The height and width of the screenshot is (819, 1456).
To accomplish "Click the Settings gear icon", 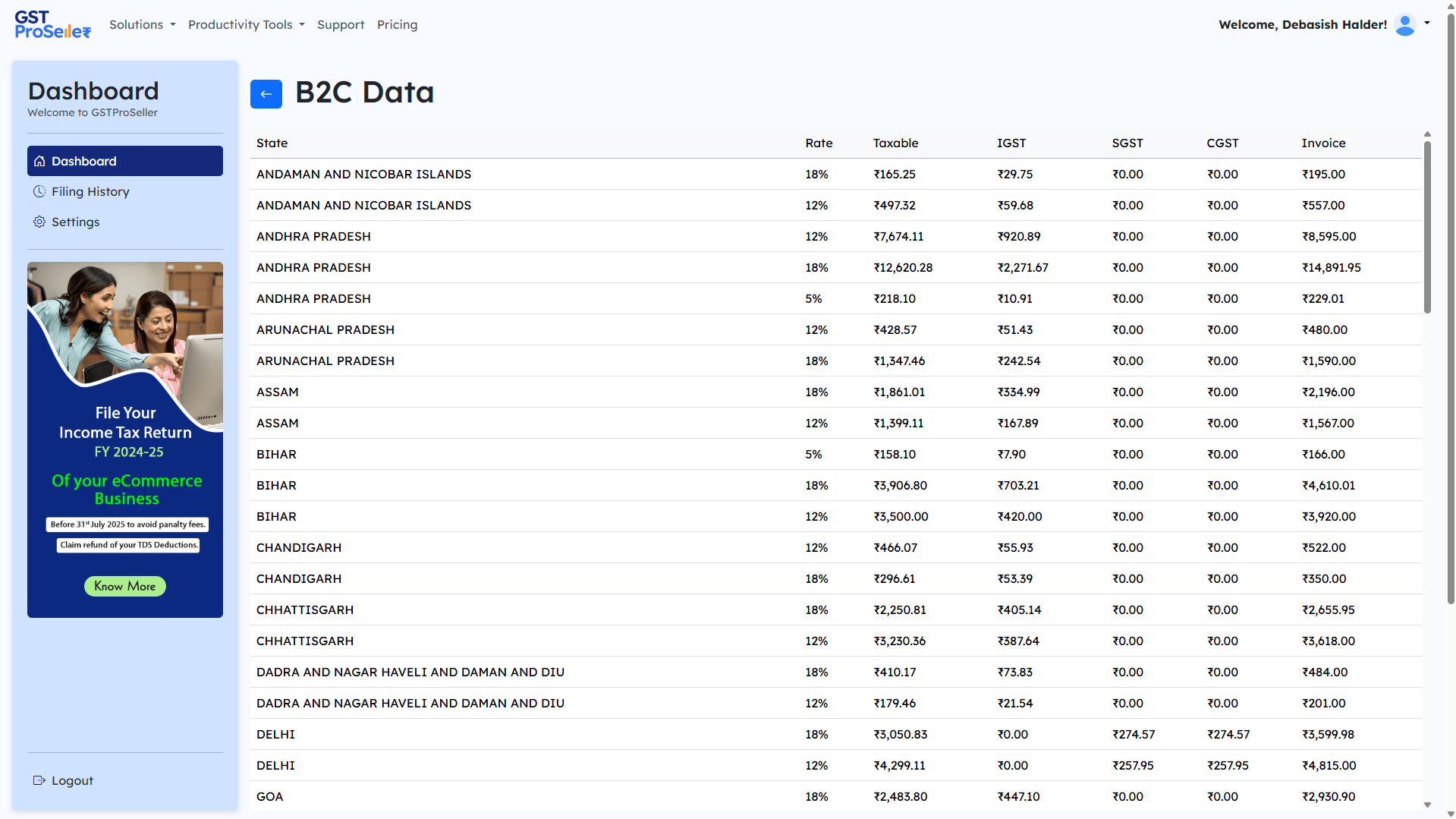I will 39,222.
